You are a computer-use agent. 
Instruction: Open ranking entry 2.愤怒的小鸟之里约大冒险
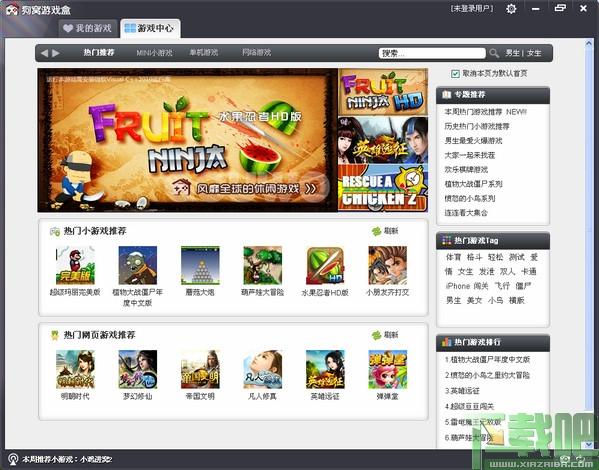487,375
